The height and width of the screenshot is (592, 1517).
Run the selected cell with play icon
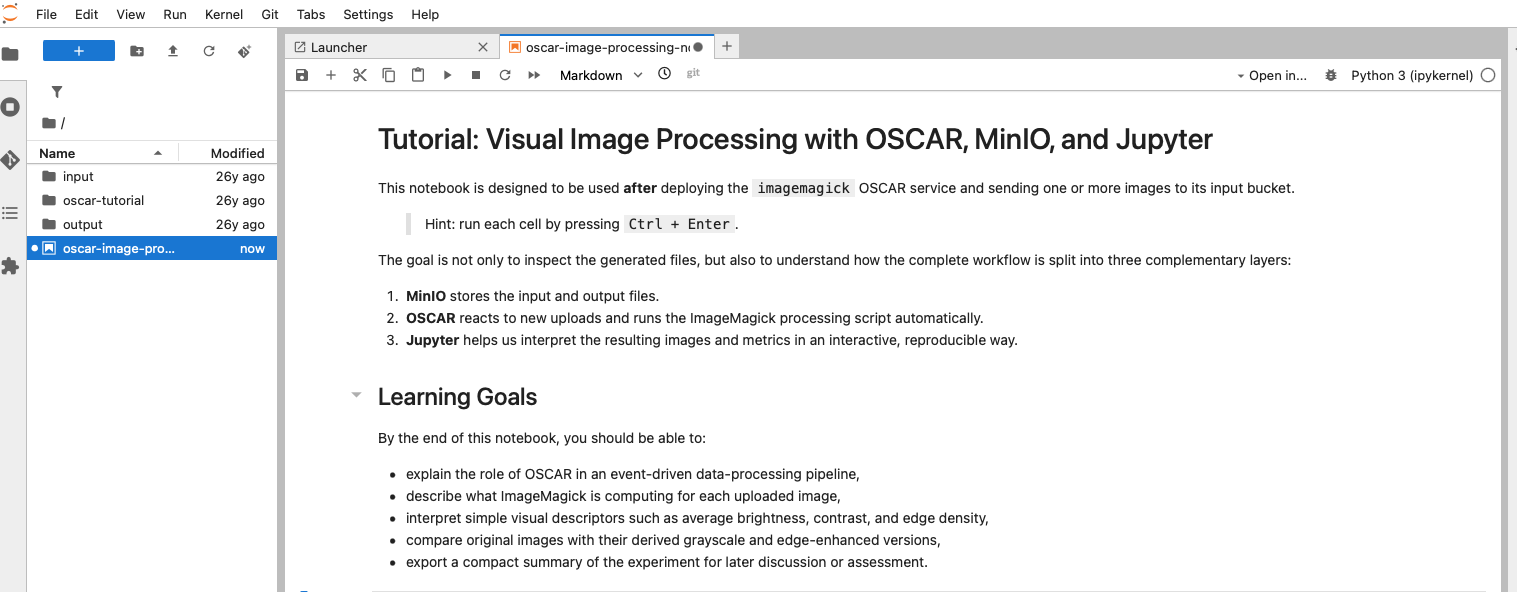click(x=447, y=75)
